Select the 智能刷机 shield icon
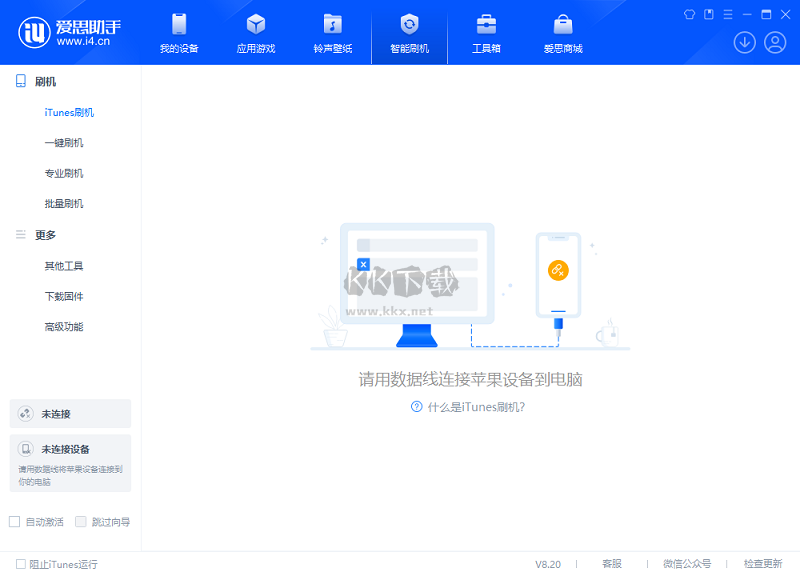800x576 pixels. (x=409, y=24)
